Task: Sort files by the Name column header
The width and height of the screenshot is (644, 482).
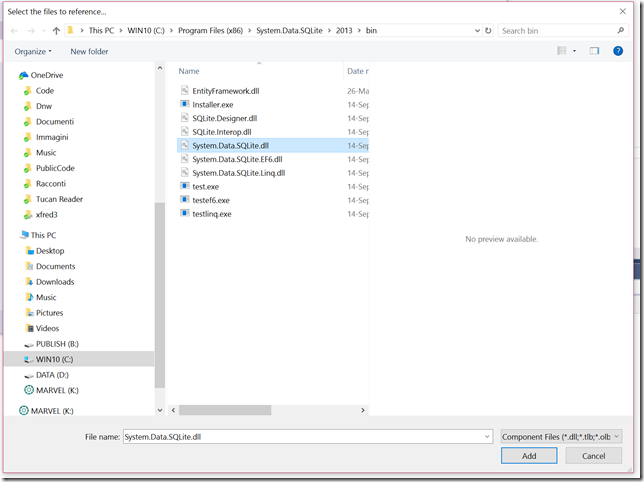Action: [x=190, y=71]
